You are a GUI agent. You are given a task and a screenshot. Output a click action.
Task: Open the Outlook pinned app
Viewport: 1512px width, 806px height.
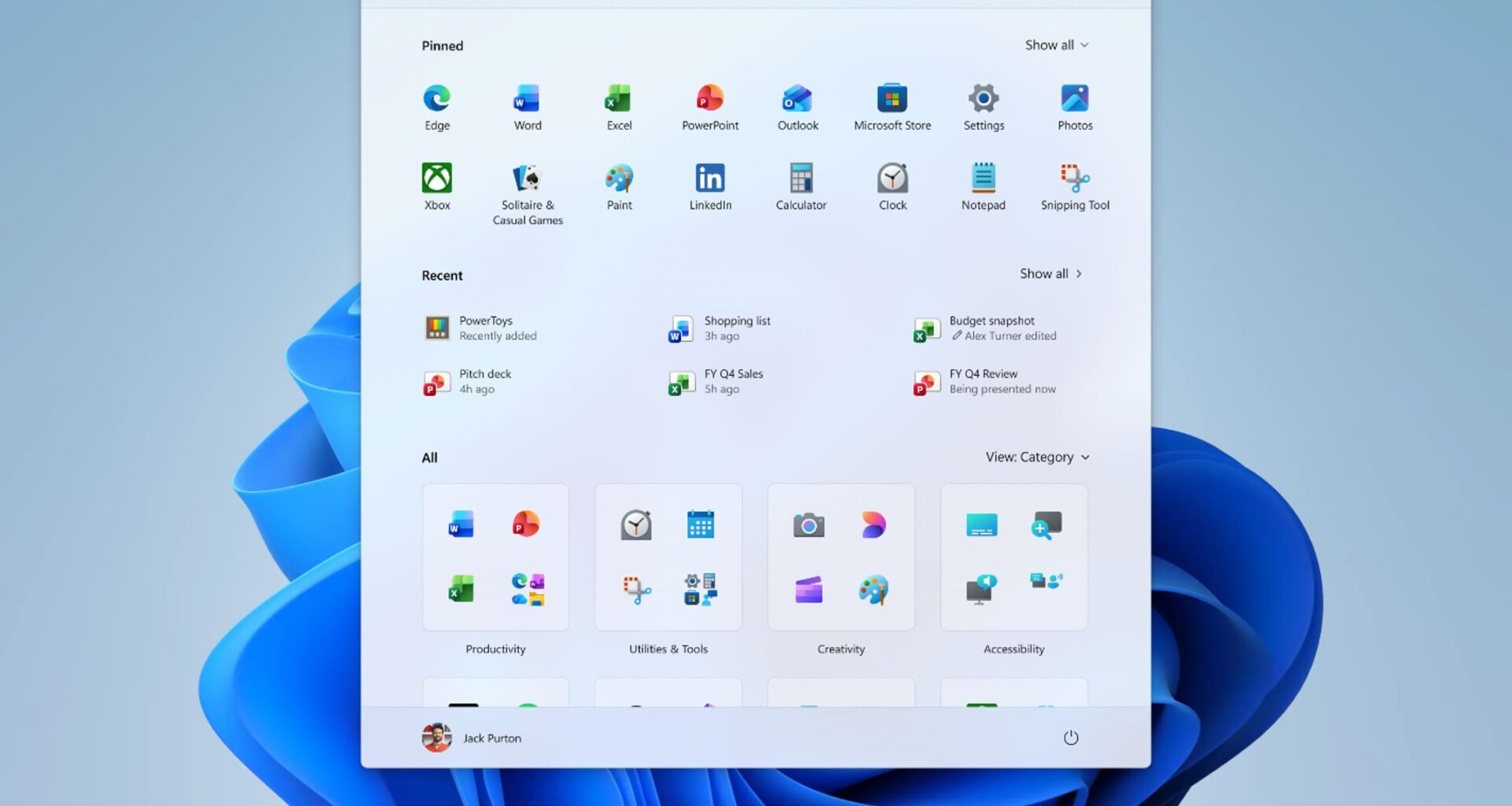[x=798, y=107]
